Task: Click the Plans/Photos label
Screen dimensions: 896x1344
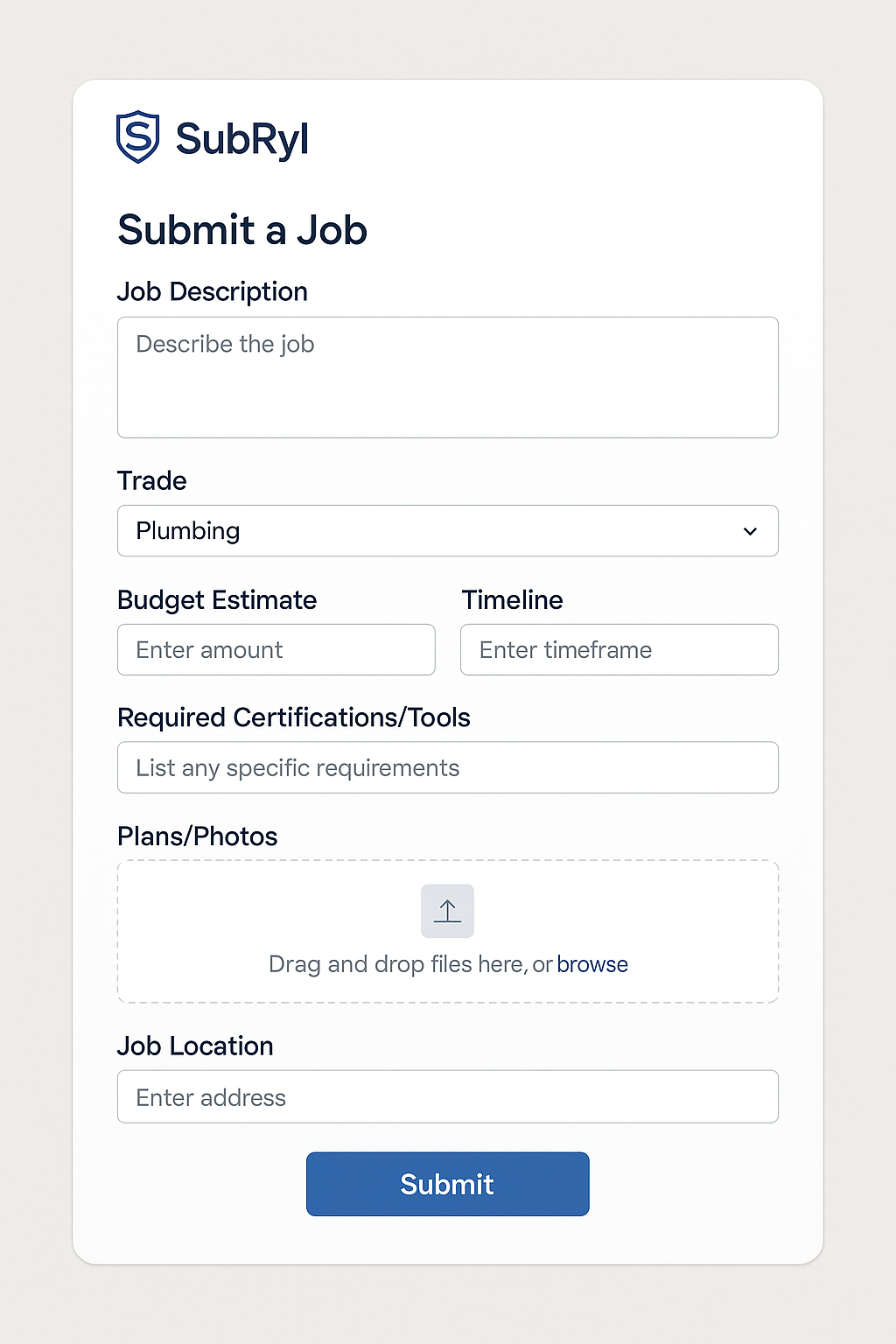Action: (198, 836)
